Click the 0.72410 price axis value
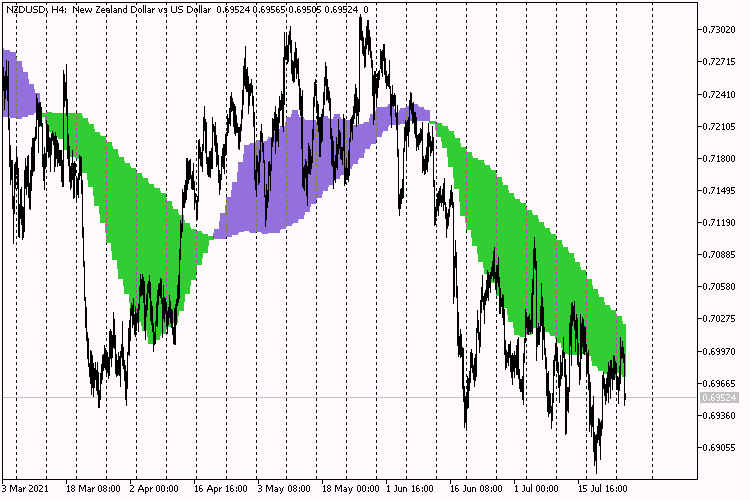The width and height of the screenshot is (750, 500). click(719, 94)
